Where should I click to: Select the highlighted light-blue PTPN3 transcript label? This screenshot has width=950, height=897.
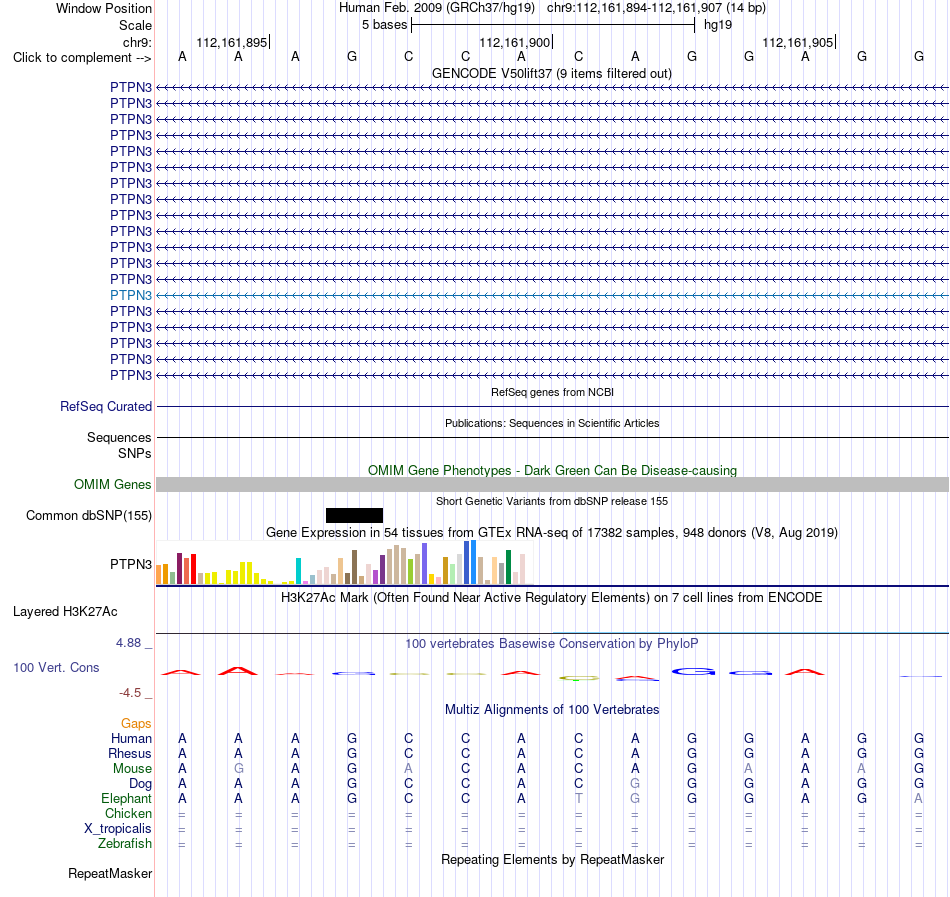click(131, 296)
